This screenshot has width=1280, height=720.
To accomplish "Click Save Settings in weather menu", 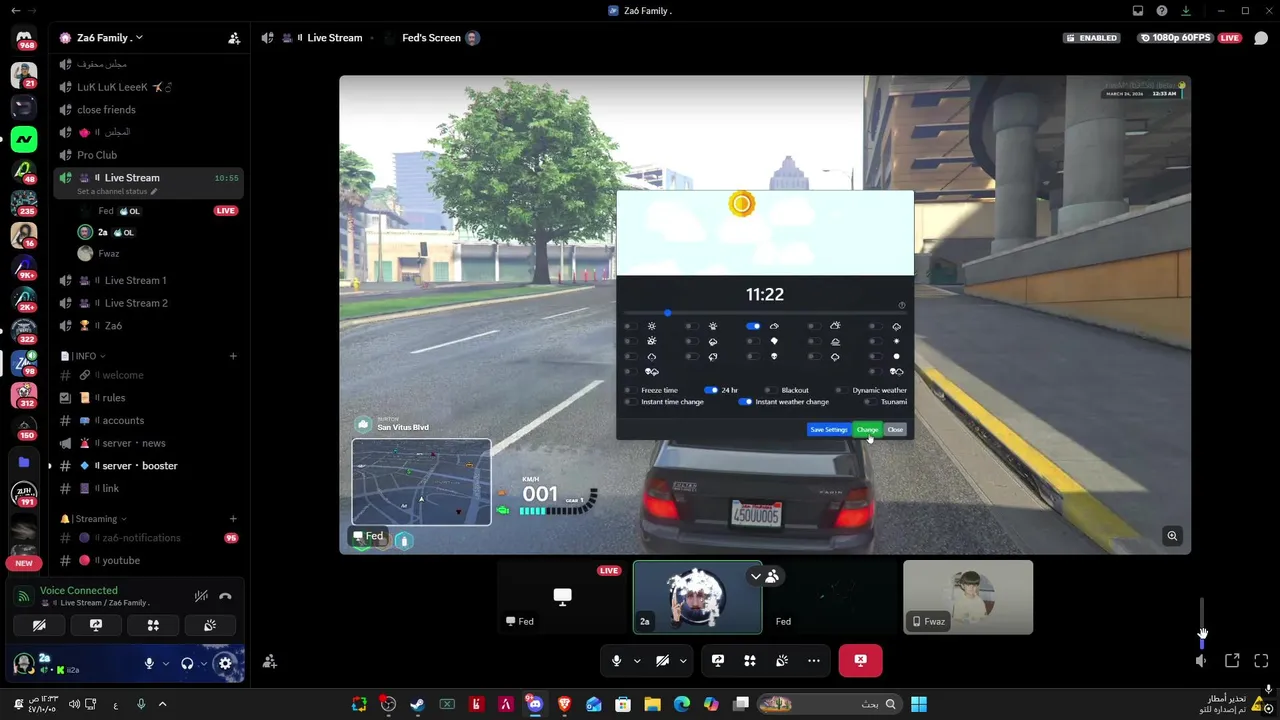I will click(829, 430).
